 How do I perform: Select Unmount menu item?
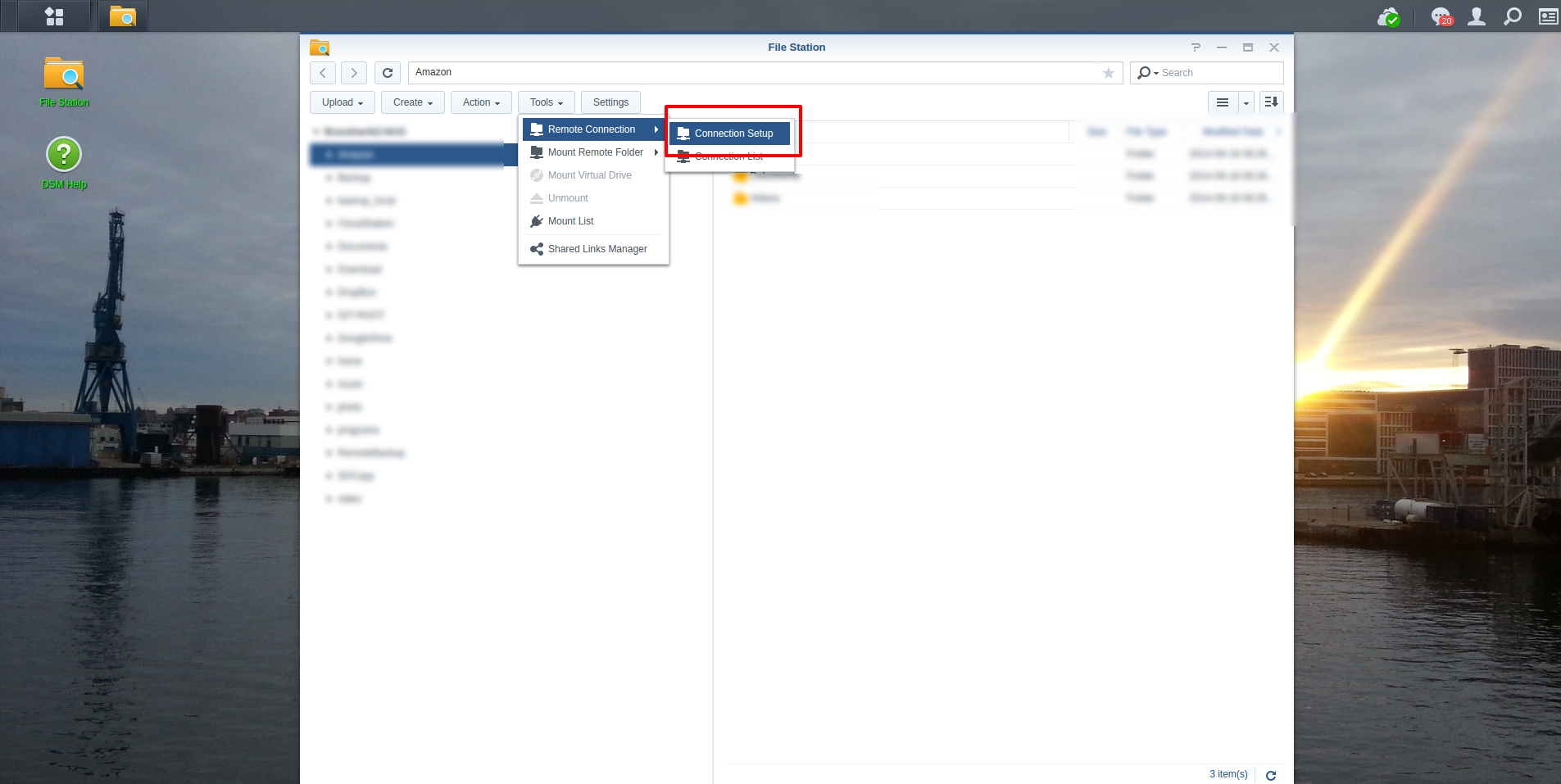(593, 198)
